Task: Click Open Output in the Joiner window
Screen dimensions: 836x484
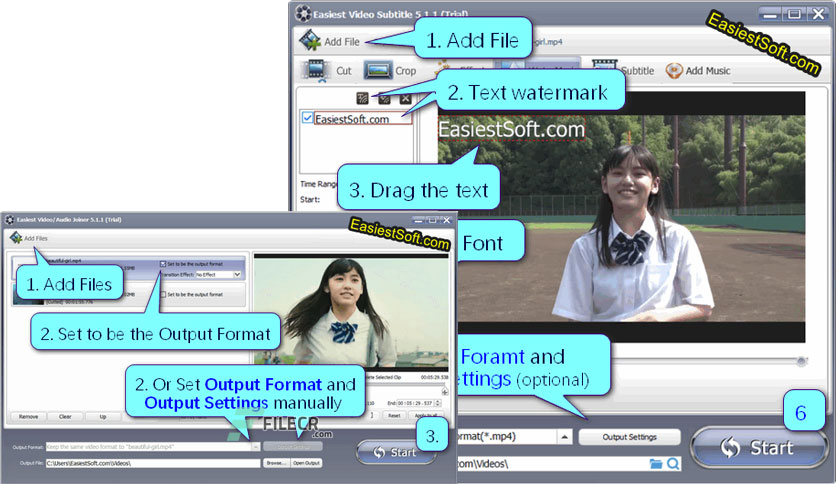Action: [x=307, y=463]
